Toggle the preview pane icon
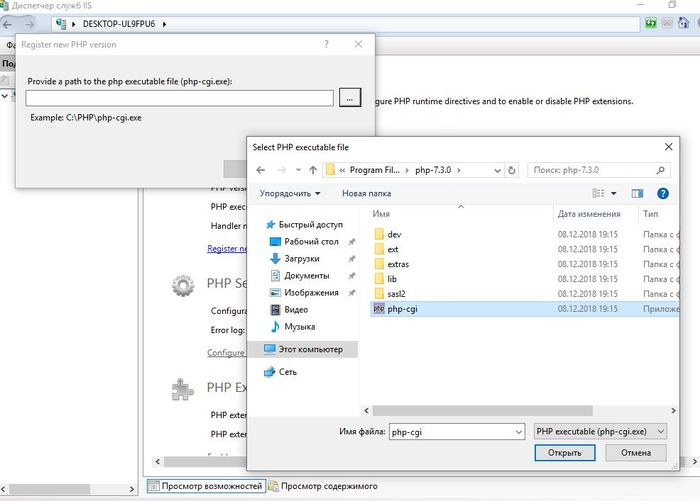Image resolution: width=700 pixels, height=501 pixels. click(635, 193)
